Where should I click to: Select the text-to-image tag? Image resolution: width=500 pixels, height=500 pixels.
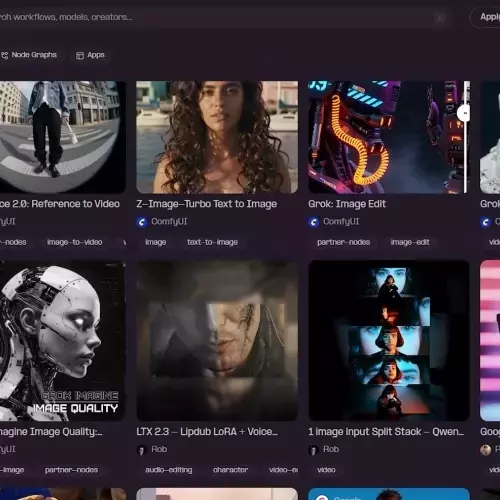click(213, 242)
